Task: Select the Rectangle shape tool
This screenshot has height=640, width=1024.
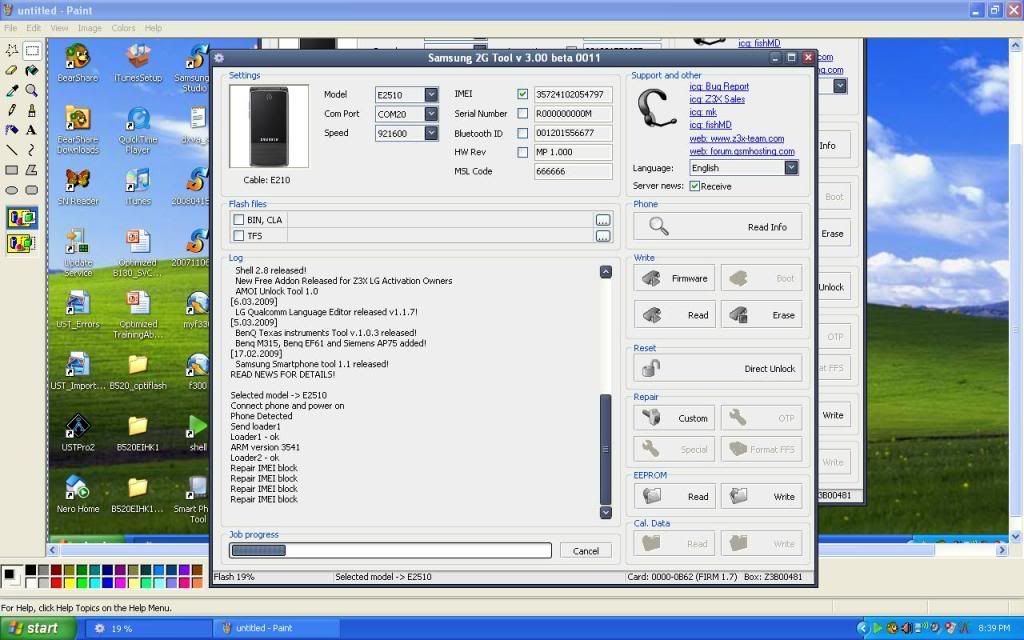Action: [x=12, y=170]
